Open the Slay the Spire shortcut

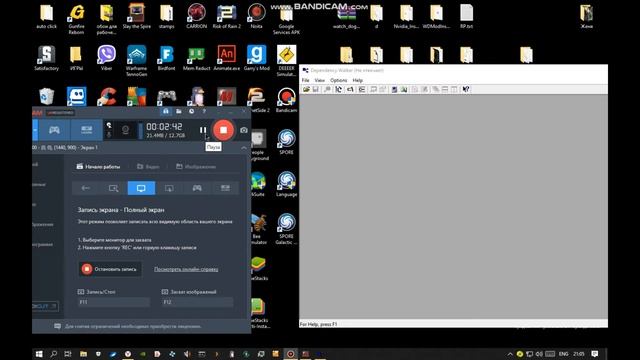point(136,16)
